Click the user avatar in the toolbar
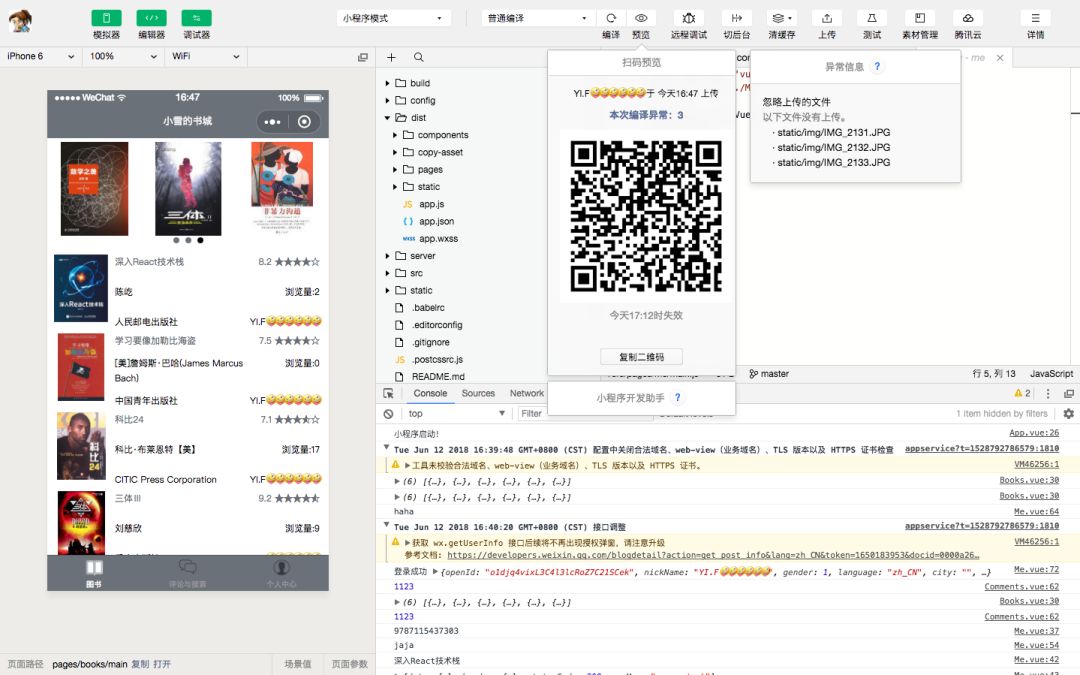1080x675 pixels. tap(20, 21)
